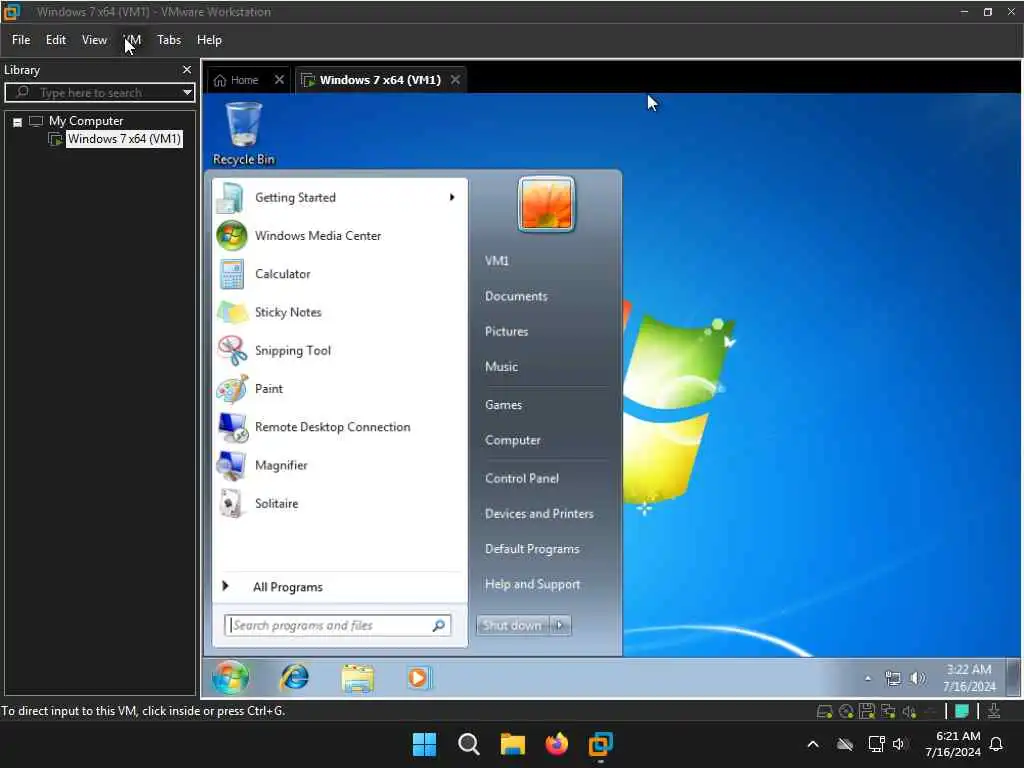Viewport: 1024px width, 768px height.
Task: Open Sticky Notes from Start menu
Action: point(340,312)
